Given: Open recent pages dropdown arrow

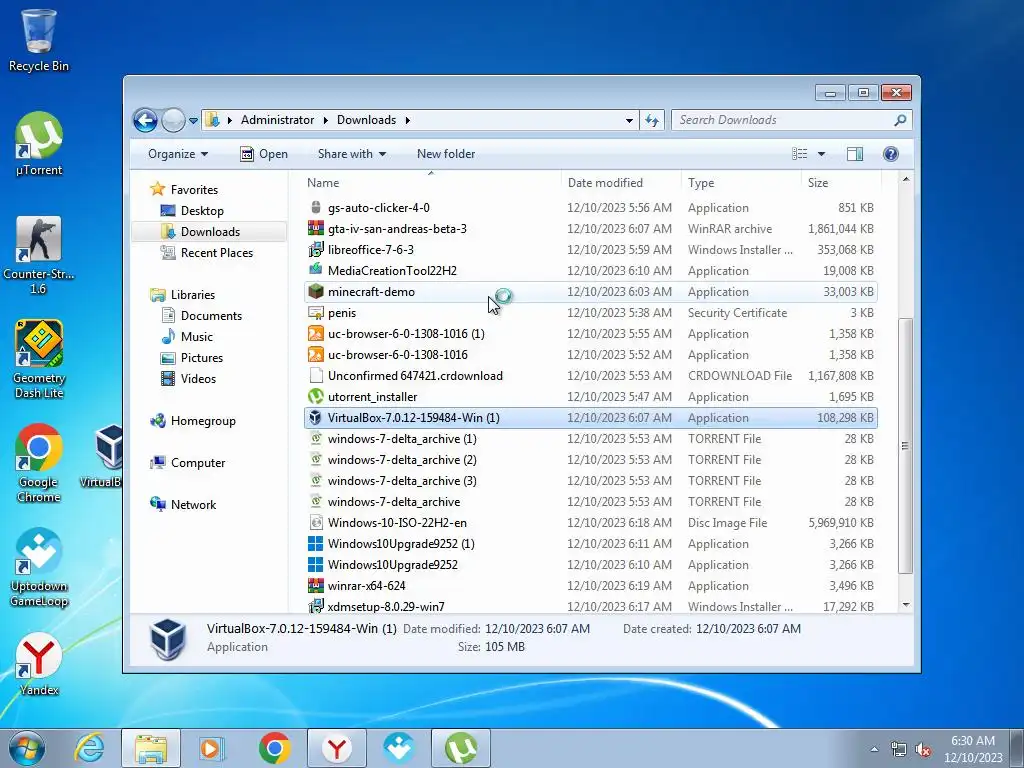Looking at the screenshot, I should [x=193, y=121].
